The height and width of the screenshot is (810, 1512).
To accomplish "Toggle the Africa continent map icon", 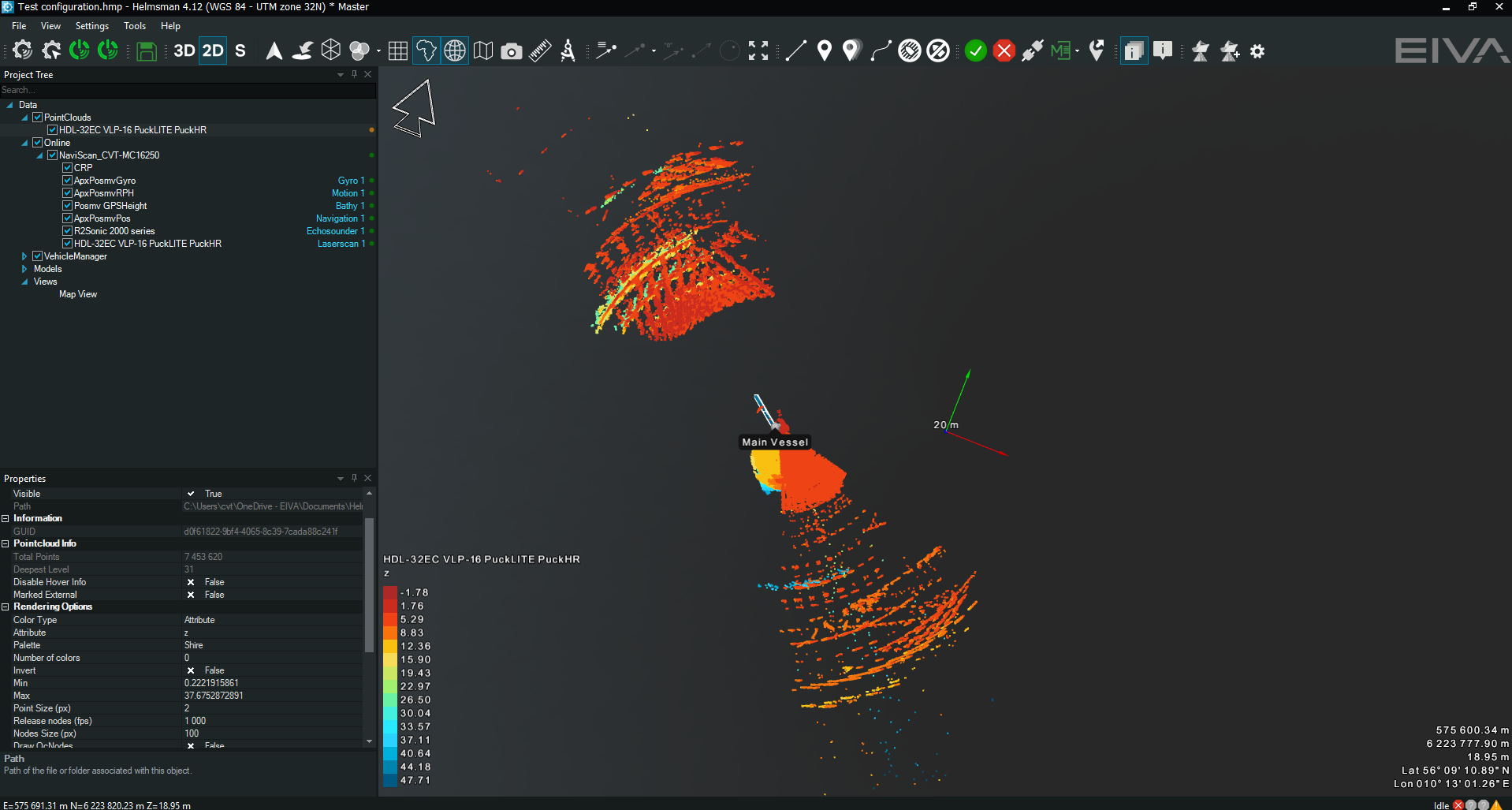I will [426, 51].
